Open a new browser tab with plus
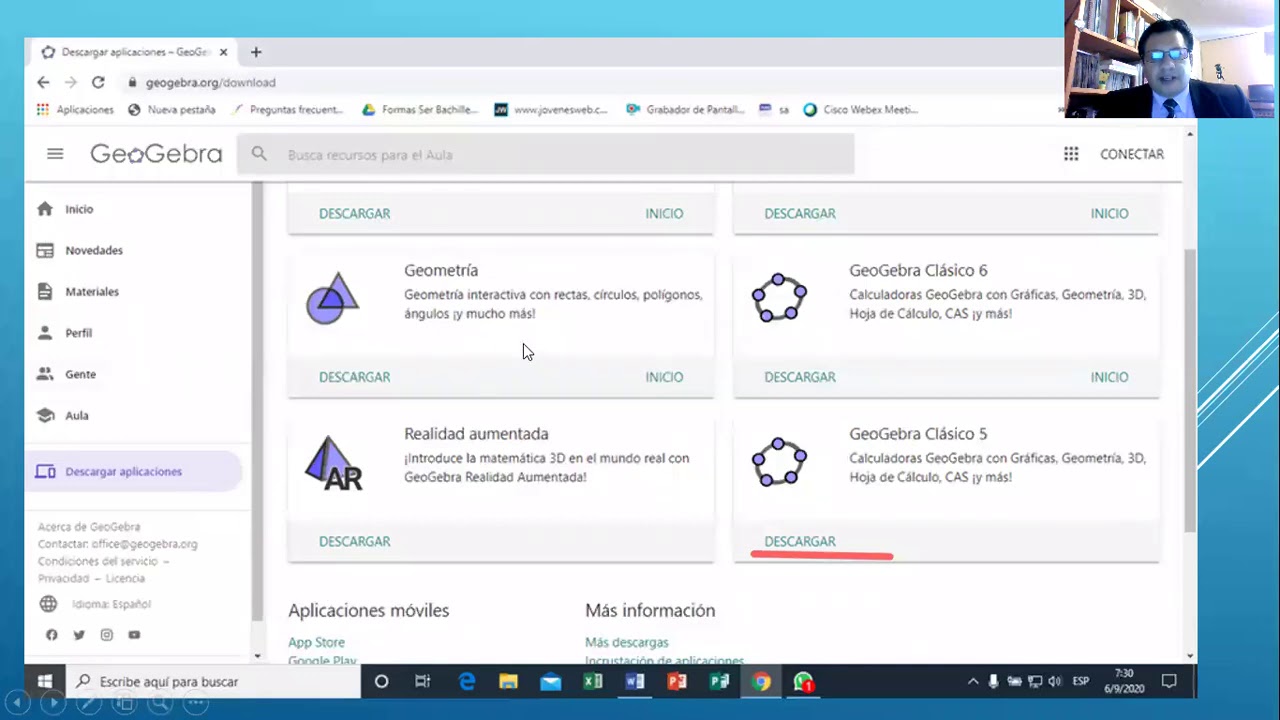Screen dimensions: 1280x720 coord(256,52)
